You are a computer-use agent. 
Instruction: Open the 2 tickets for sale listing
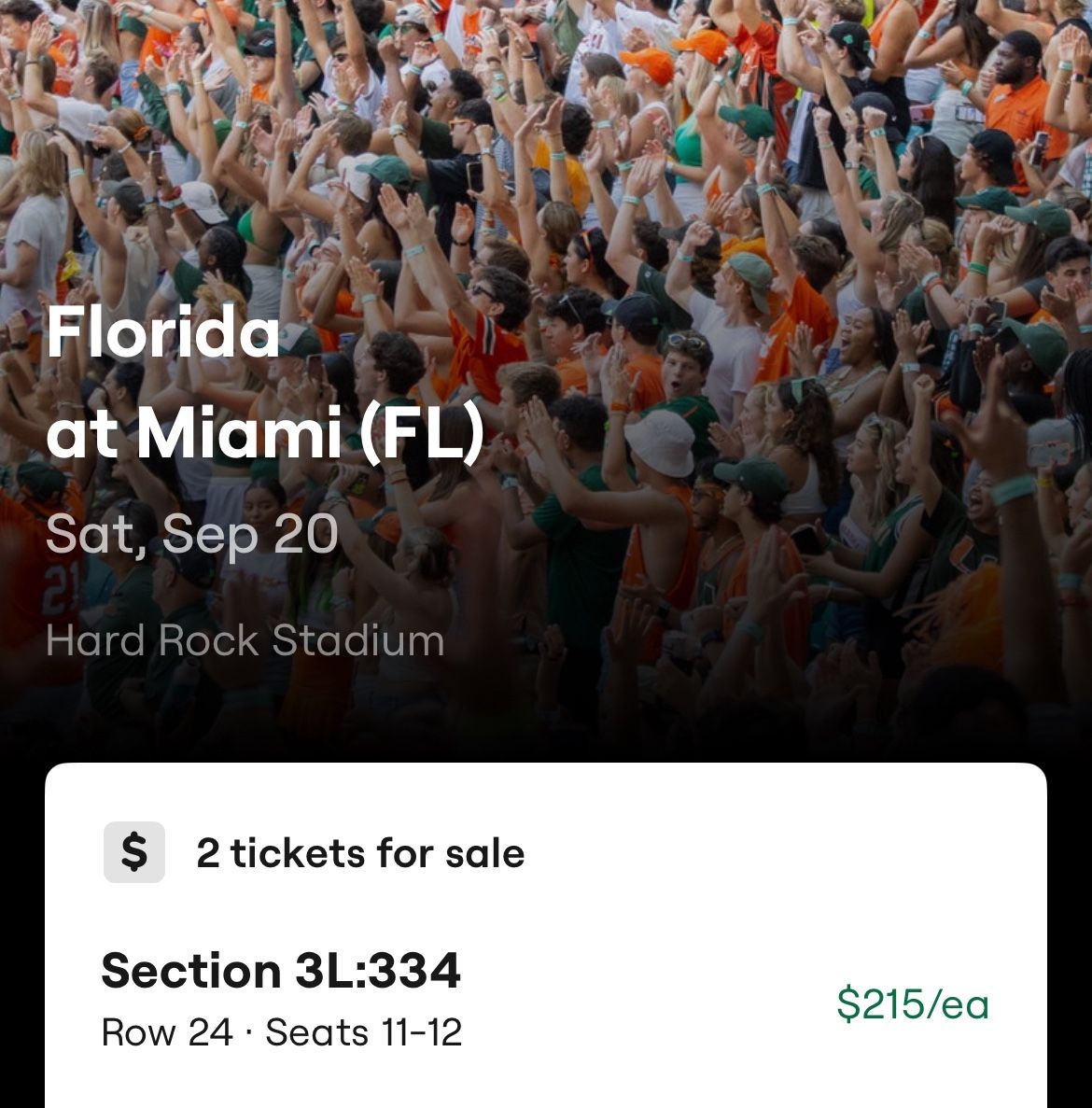point(360,853)
